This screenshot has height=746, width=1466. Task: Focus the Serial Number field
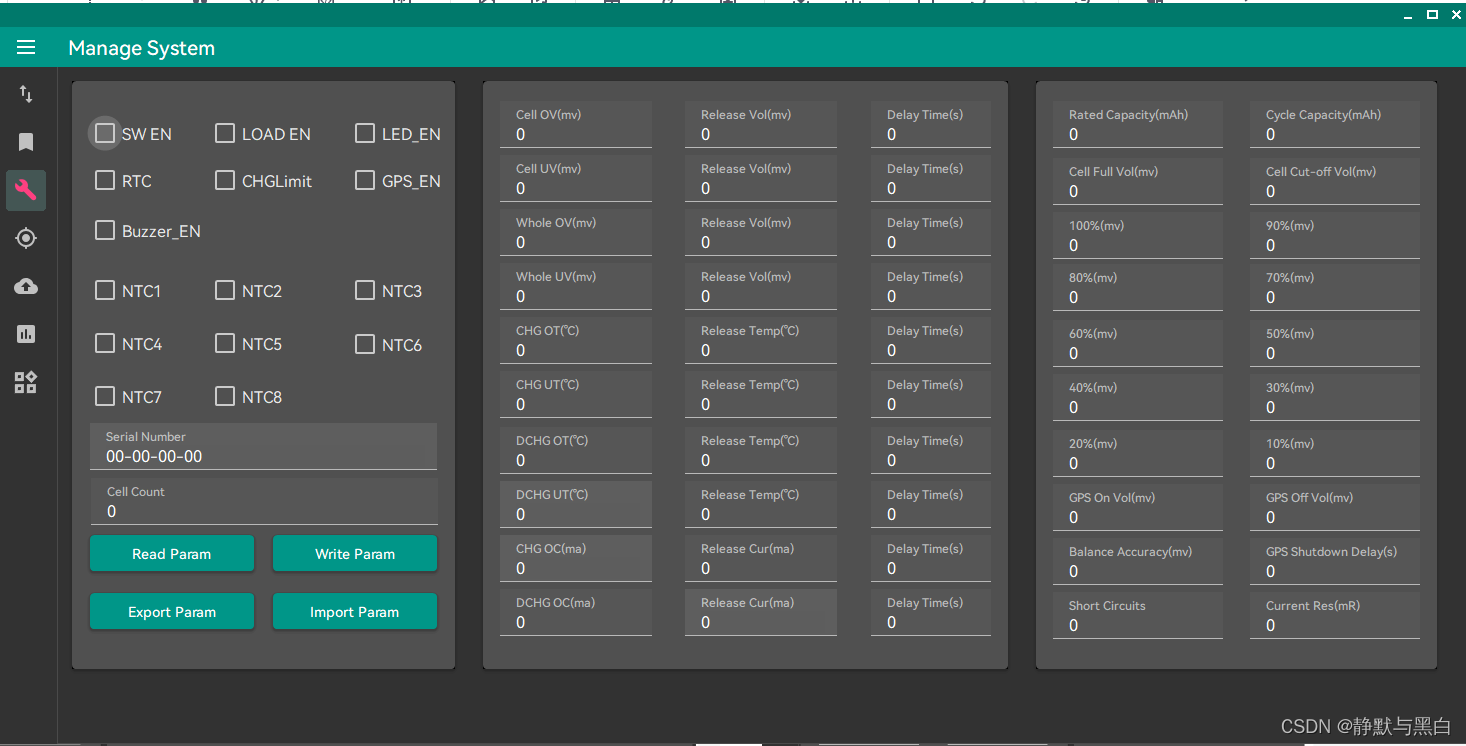(263, 446)
